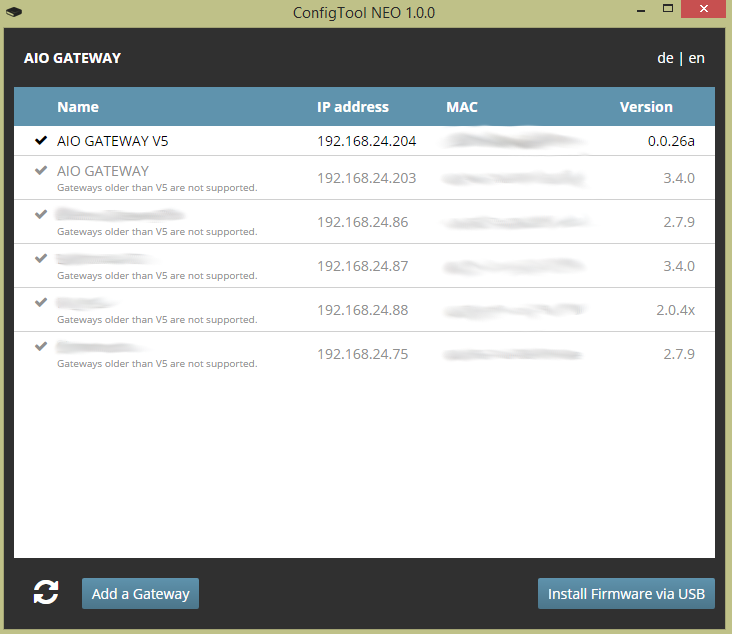
Task: Click version 2.7.9 in 192.168.24.75 row
Action: point(679,354)
